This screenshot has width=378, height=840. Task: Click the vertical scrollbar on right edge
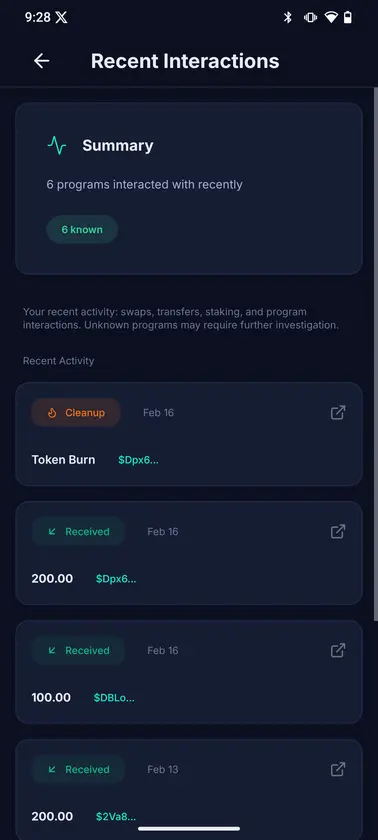(x=375, y=354)
